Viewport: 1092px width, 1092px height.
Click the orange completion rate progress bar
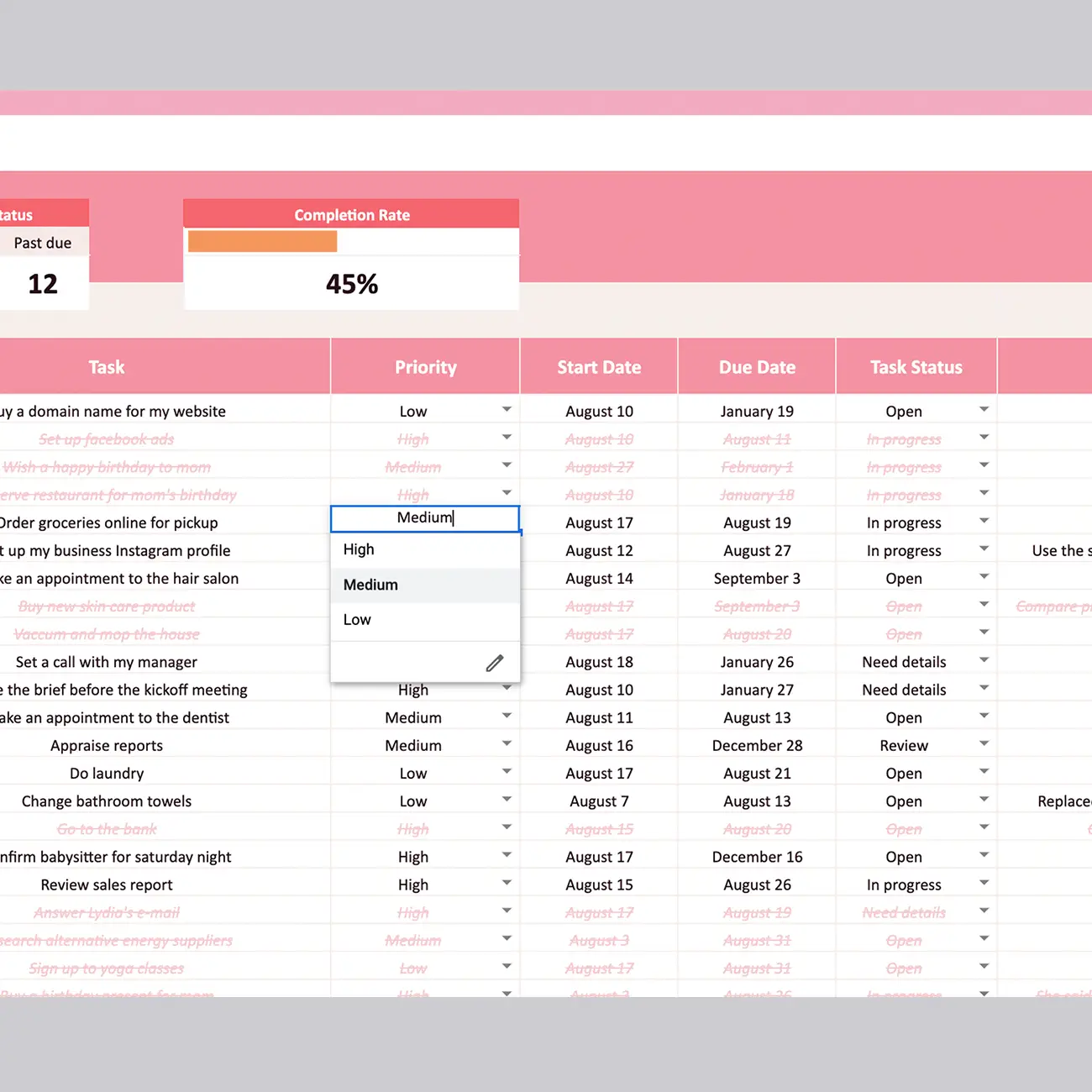click(262, 242)
